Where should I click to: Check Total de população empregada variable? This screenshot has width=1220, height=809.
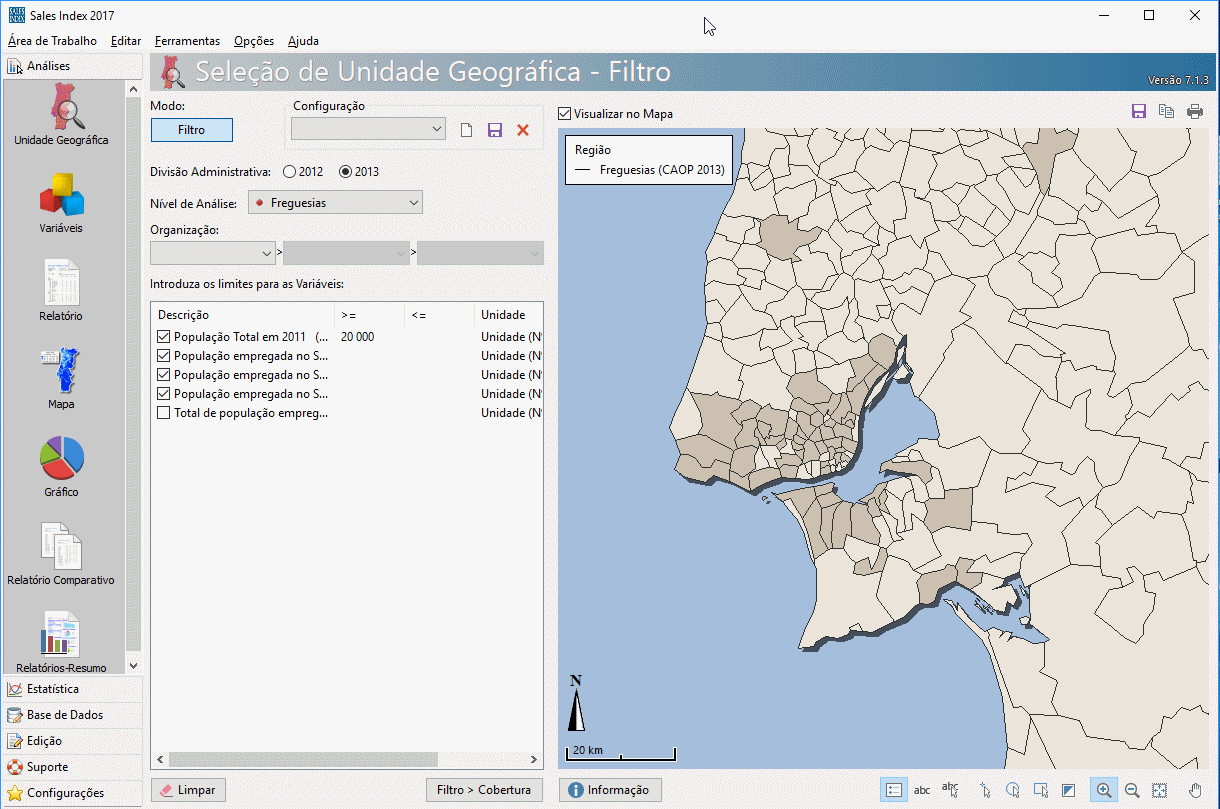tap(164, 413)
